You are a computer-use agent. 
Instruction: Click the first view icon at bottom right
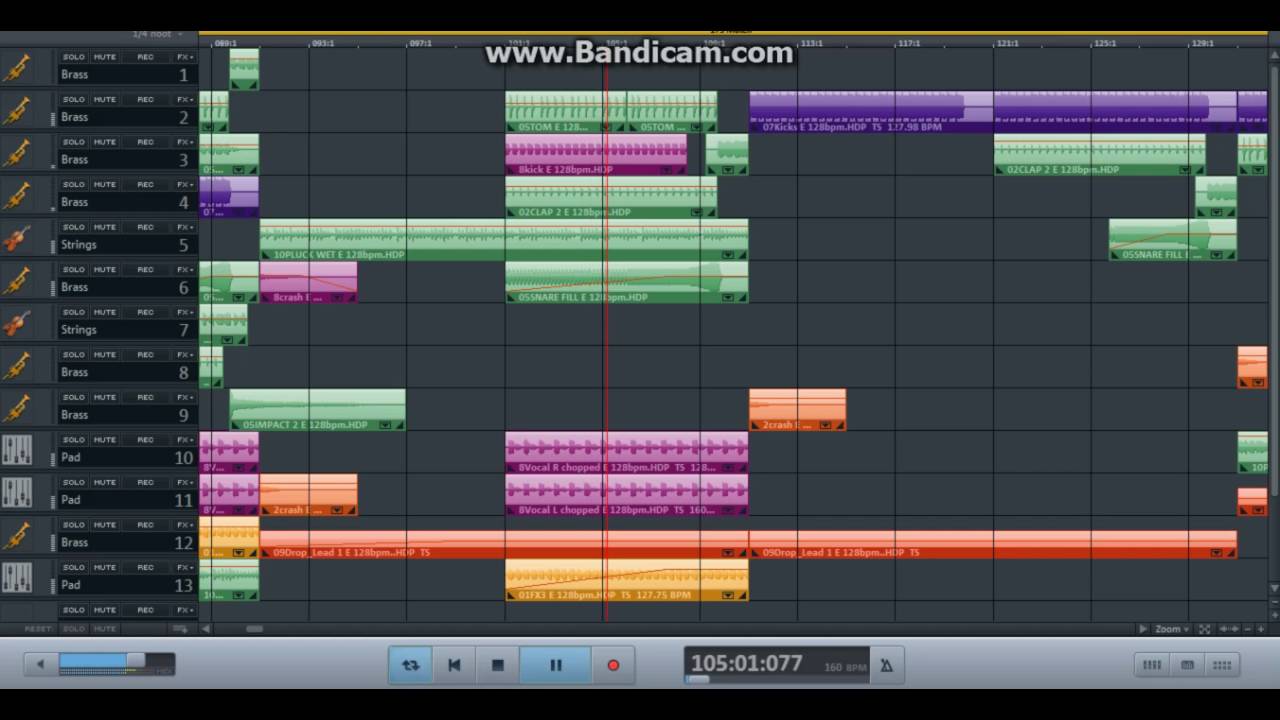(1152, 665)
